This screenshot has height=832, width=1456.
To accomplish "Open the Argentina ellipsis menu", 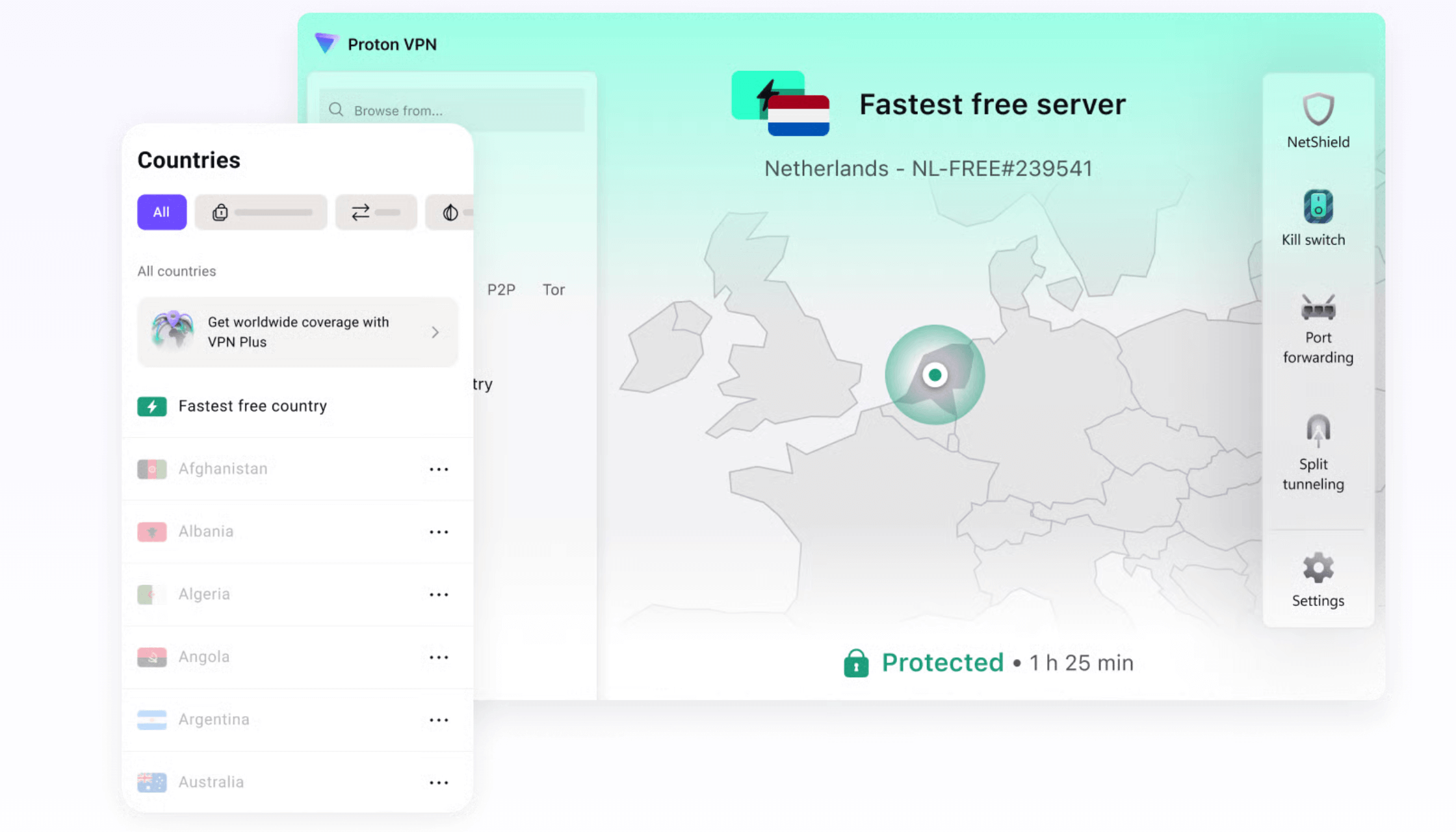I will [439, 720].
